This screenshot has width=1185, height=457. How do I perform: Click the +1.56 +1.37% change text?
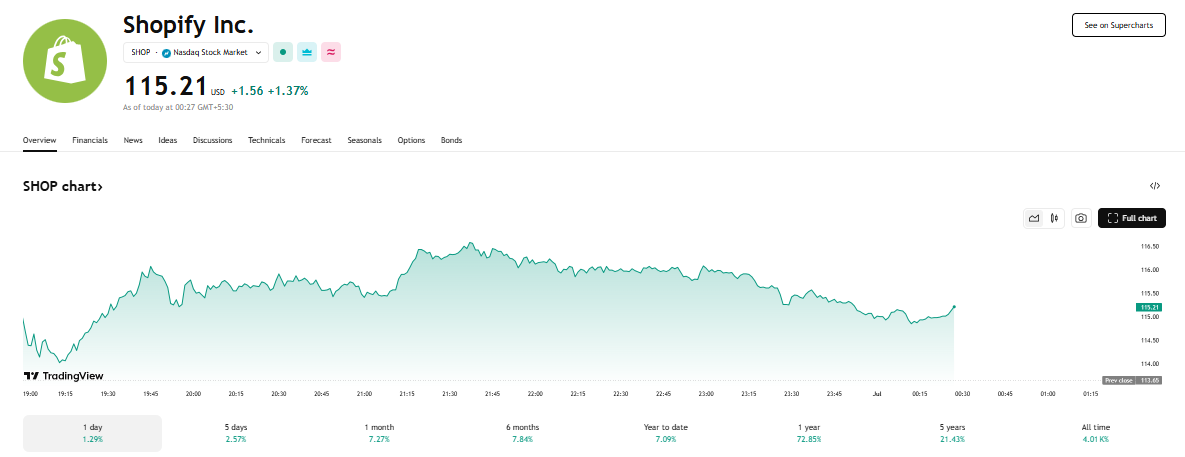[270, 91]
